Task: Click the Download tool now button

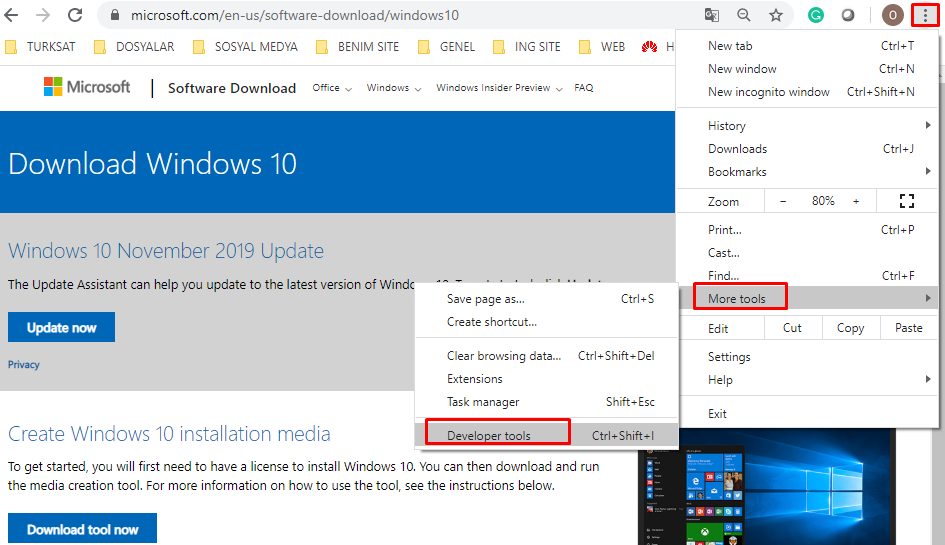Action: point(83,529)
